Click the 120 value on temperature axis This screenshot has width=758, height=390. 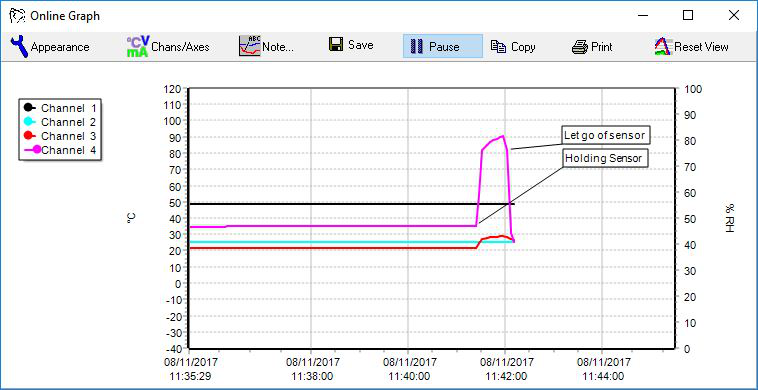[173, 89]
